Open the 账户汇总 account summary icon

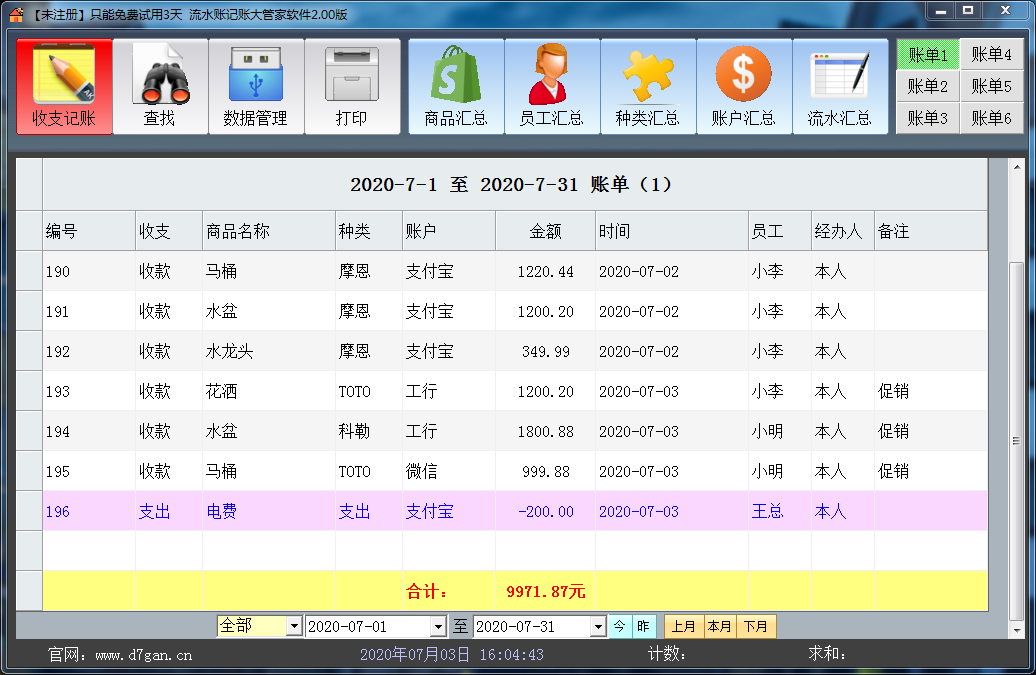coord(743,86)
